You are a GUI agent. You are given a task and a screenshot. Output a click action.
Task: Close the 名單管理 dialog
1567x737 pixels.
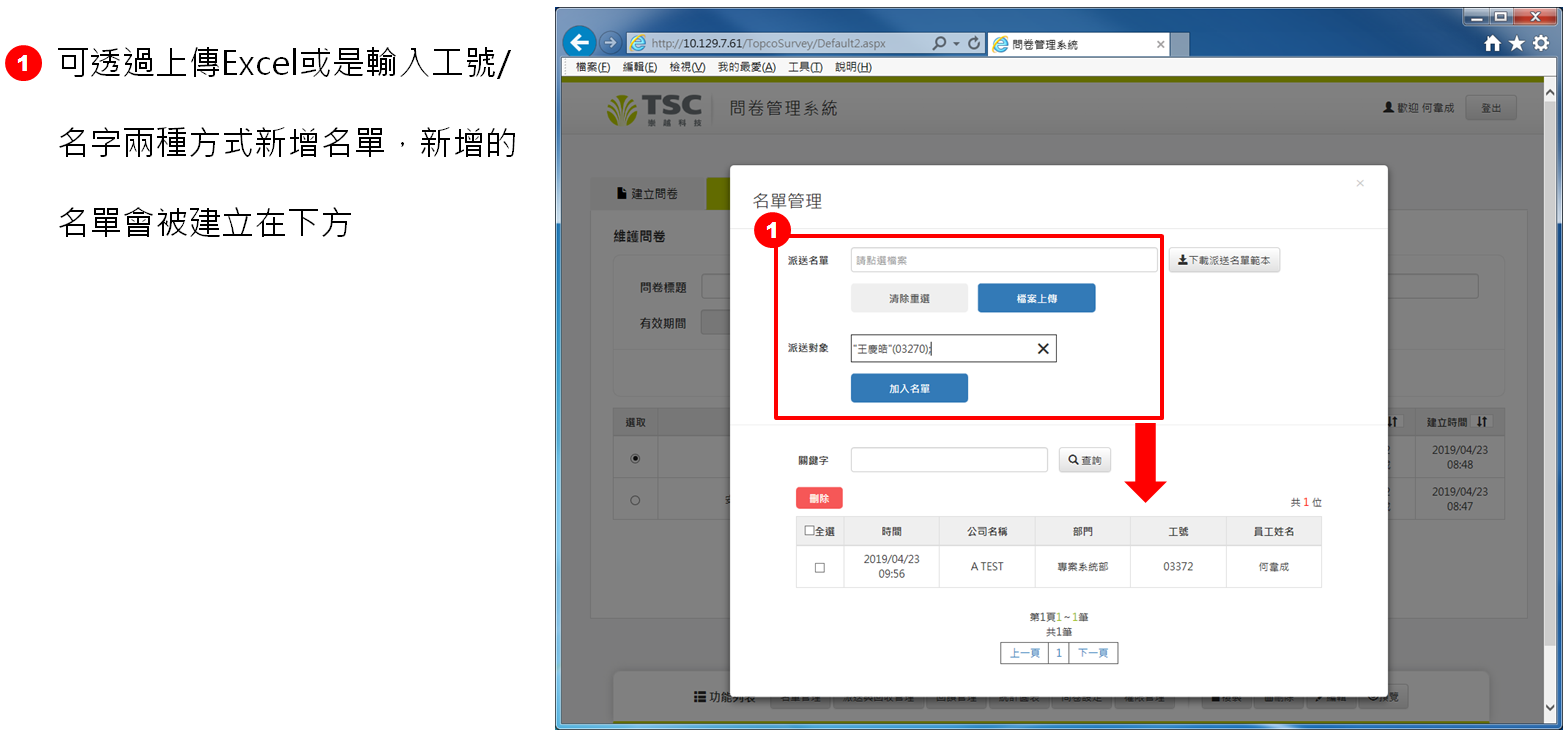[x=1359, y=183]
